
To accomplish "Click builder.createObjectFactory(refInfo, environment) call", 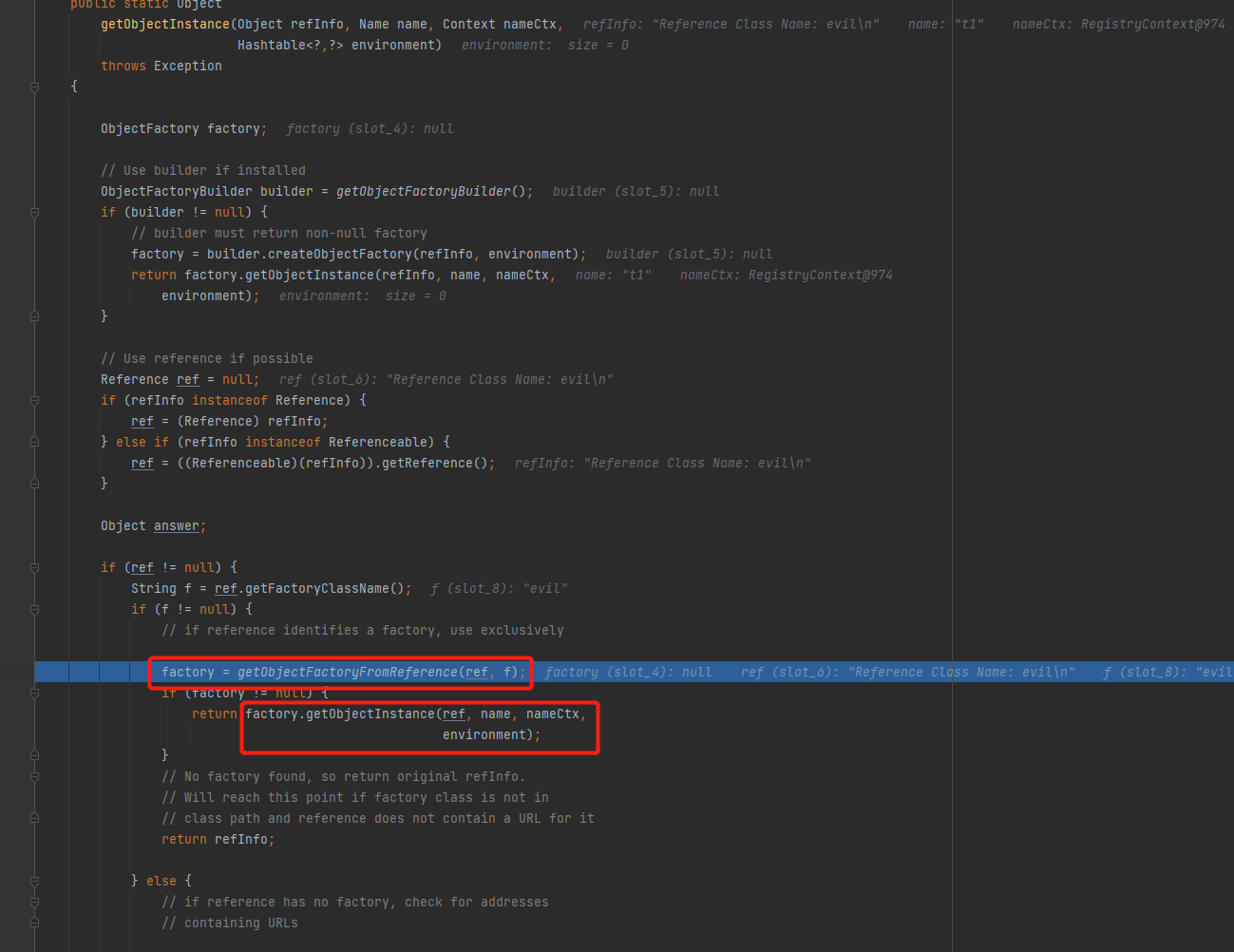I will [392, 254].
